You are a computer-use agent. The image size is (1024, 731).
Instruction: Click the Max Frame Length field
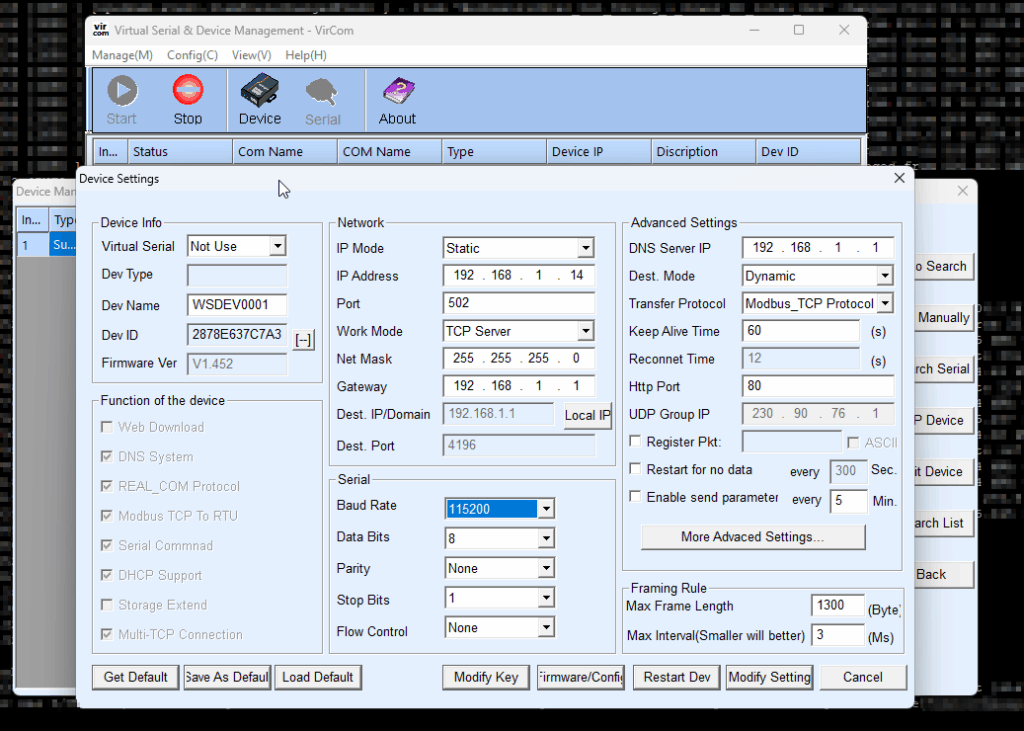coord(837,606)
